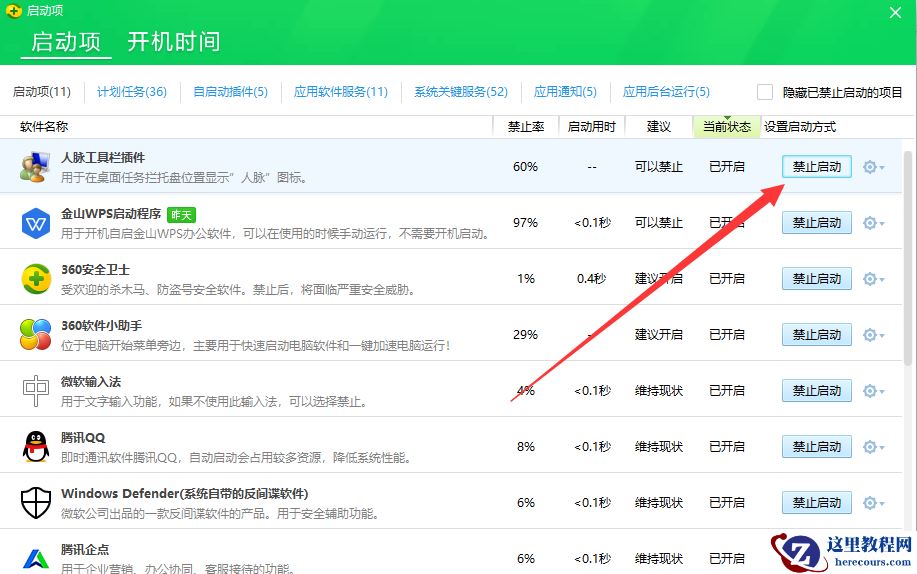Click the 360软件小助手 colorful balls icon
The width and height of the screenshot is (917, 574).
pos(36,335)
